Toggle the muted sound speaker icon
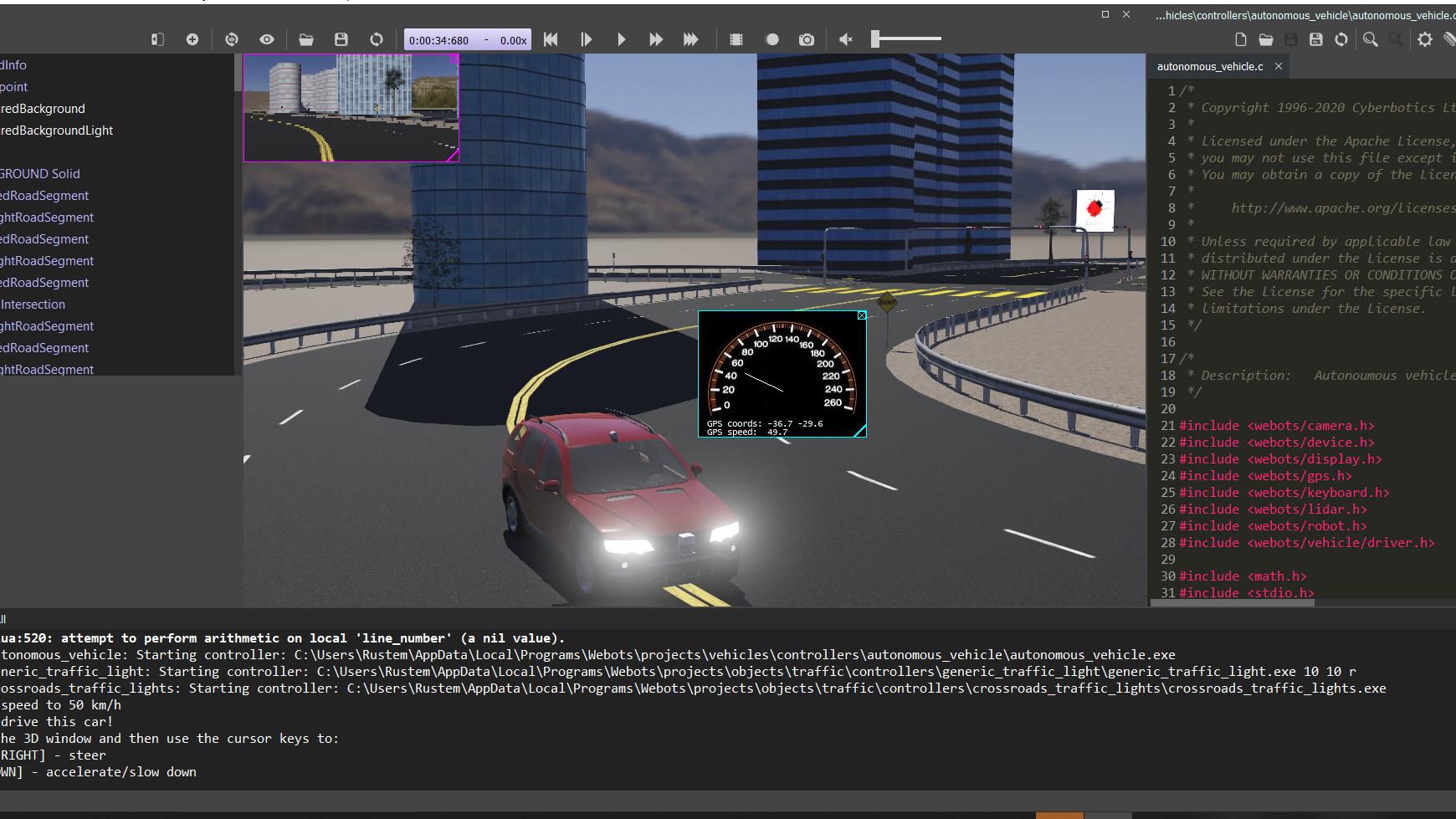This screenshot has height=819, width=1456. pyautogui.click(x=846, y=39)
